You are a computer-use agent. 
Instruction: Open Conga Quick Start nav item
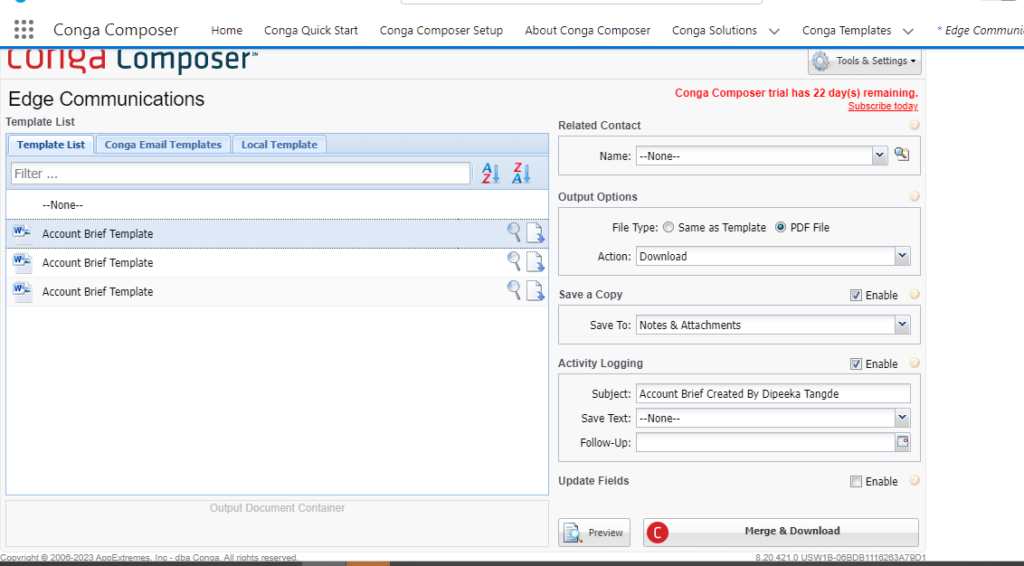point(311,30)
